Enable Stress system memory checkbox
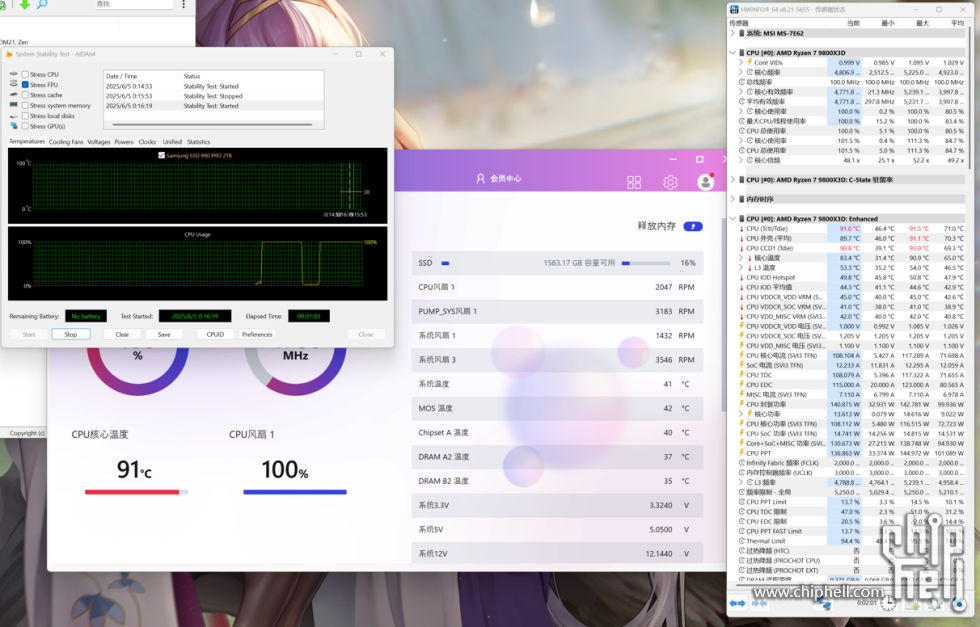Screen dimensions: 980x627 (25, 106)
